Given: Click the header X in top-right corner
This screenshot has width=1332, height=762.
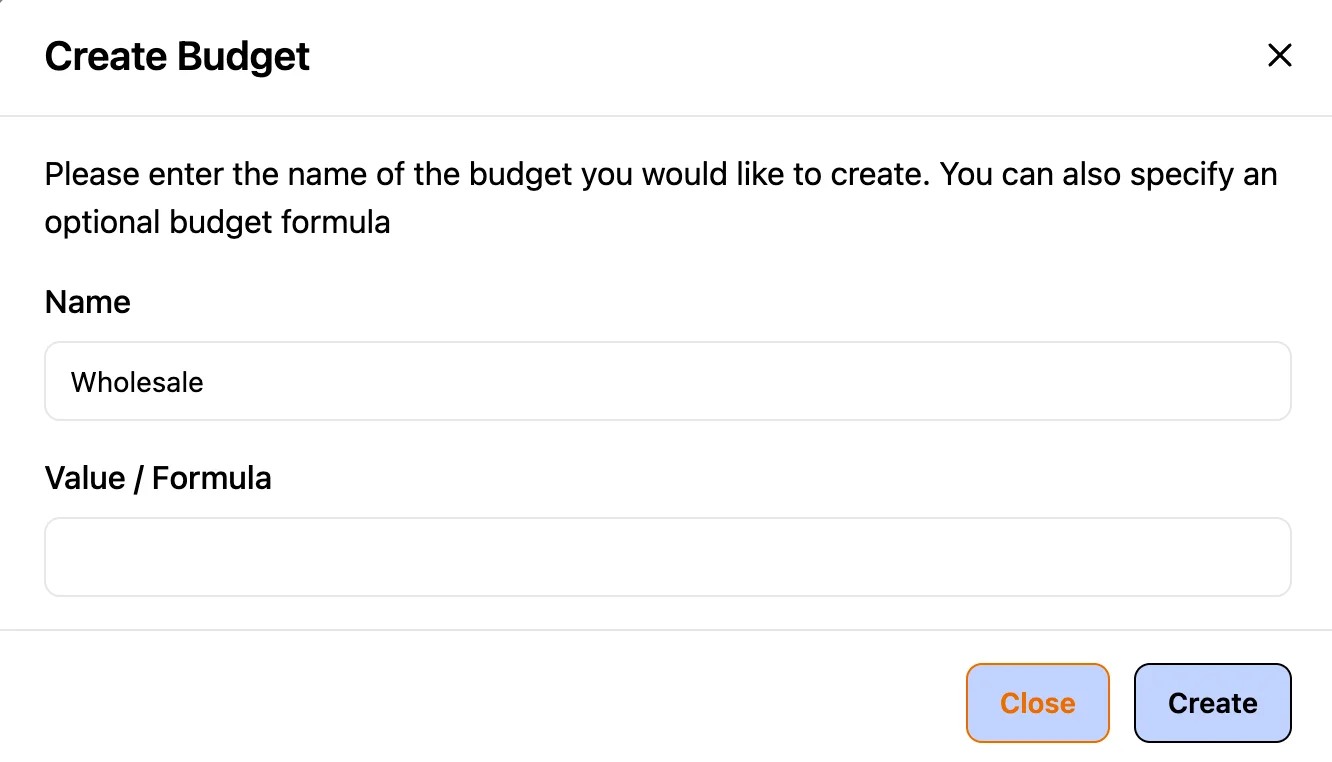Looking at the screenshot, I should [x=1279, y=56].
